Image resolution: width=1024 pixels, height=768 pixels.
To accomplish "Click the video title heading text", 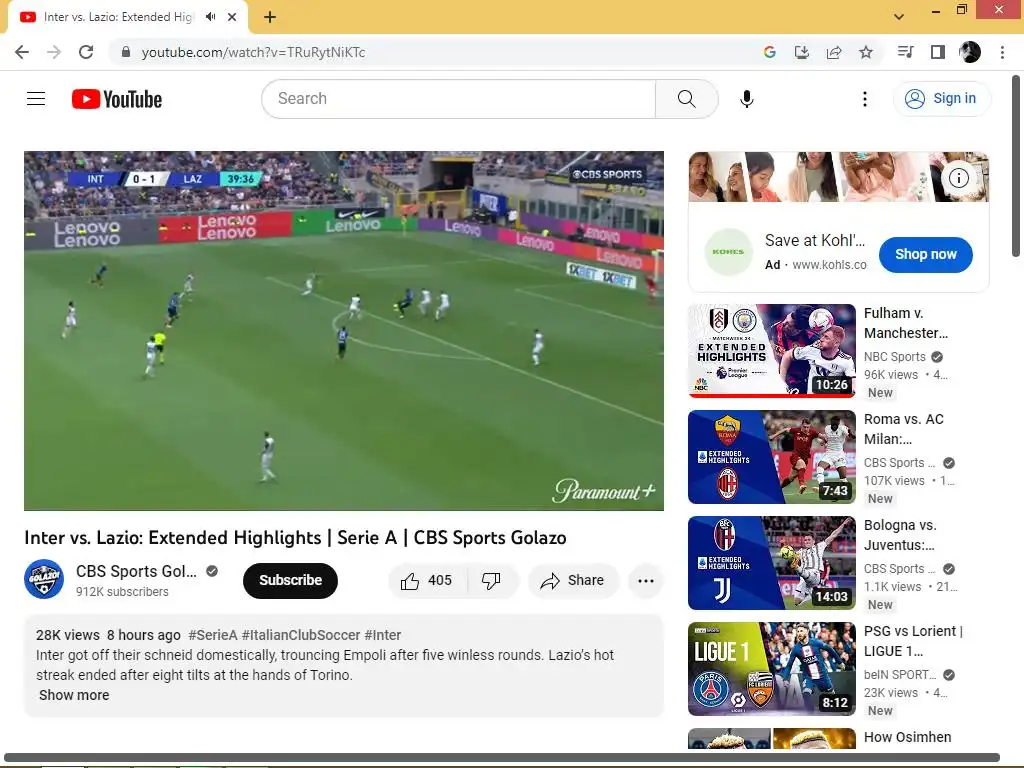I will [295, 537].
